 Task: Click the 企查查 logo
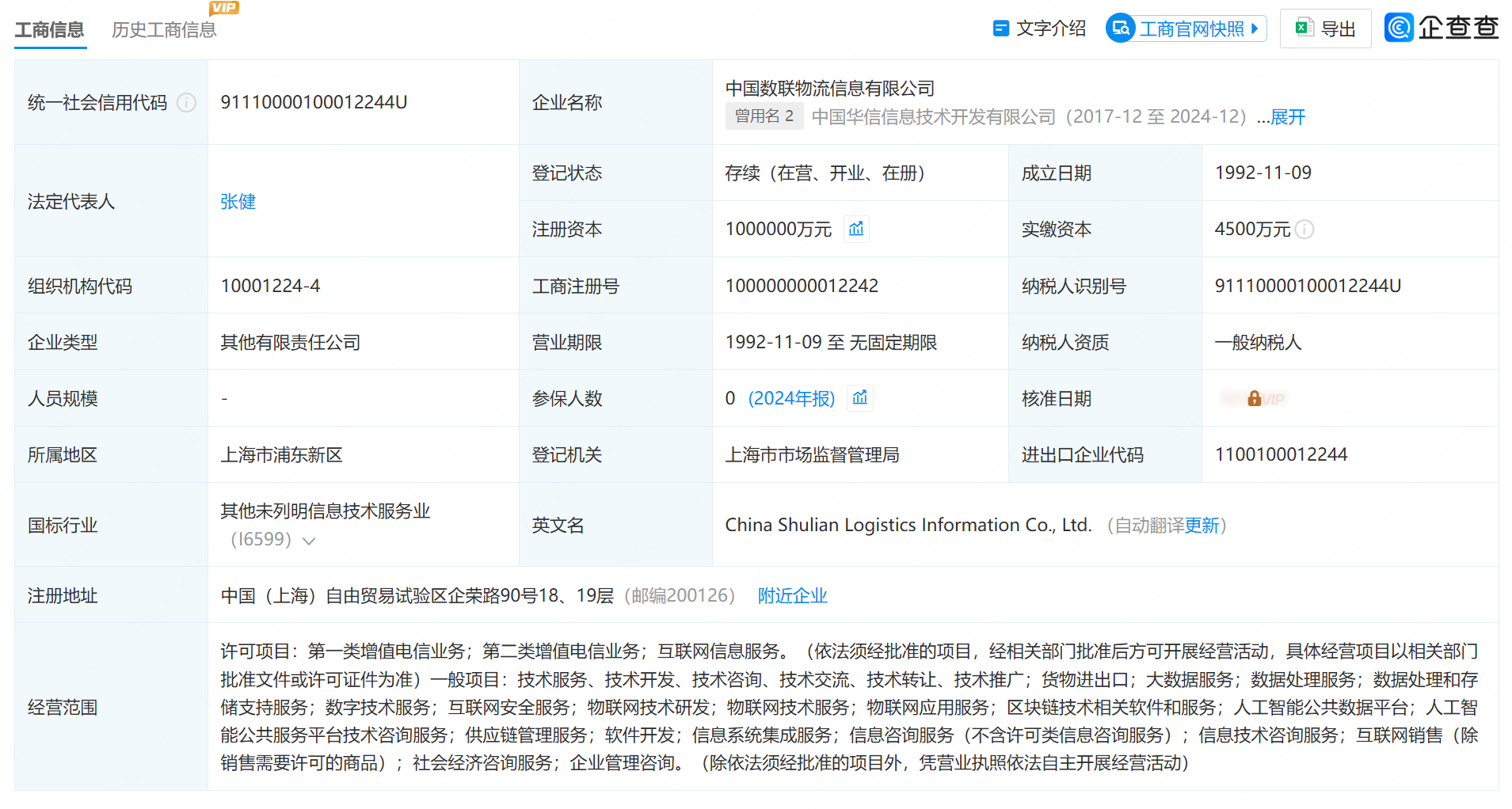coord(1442,28)
